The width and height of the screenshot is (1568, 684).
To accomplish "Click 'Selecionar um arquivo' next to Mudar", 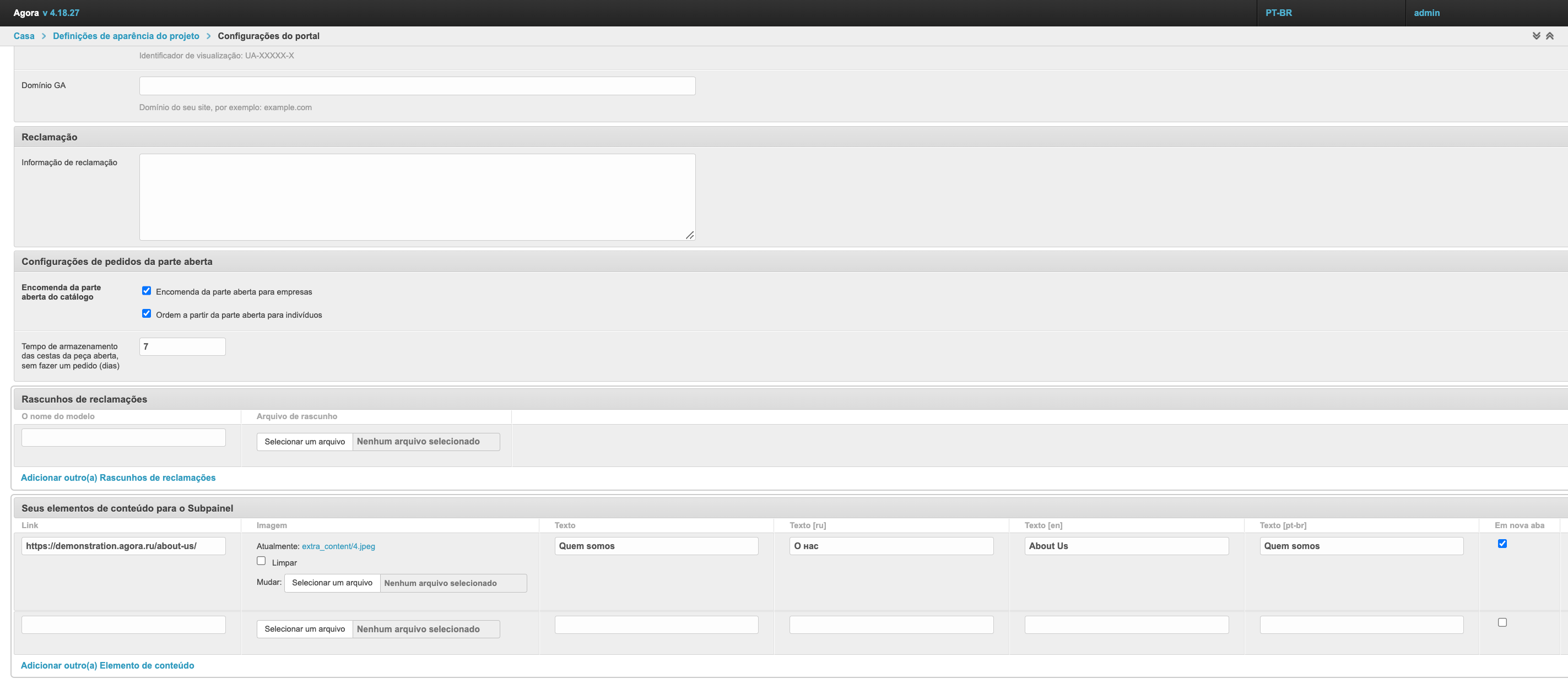I will [x=332, y=583].
